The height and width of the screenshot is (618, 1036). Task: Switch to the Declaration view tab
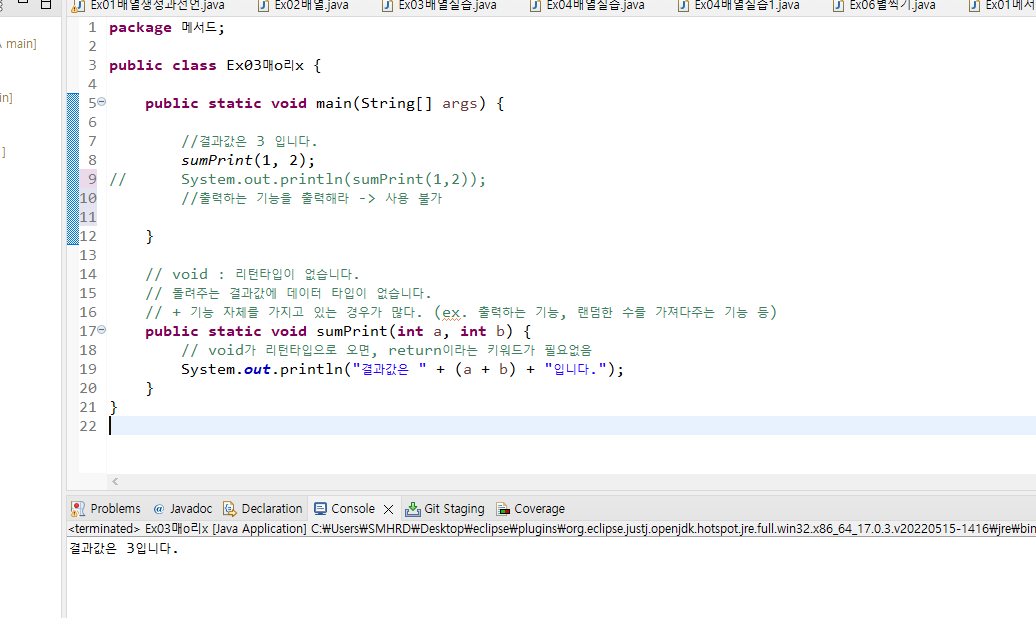262,508
